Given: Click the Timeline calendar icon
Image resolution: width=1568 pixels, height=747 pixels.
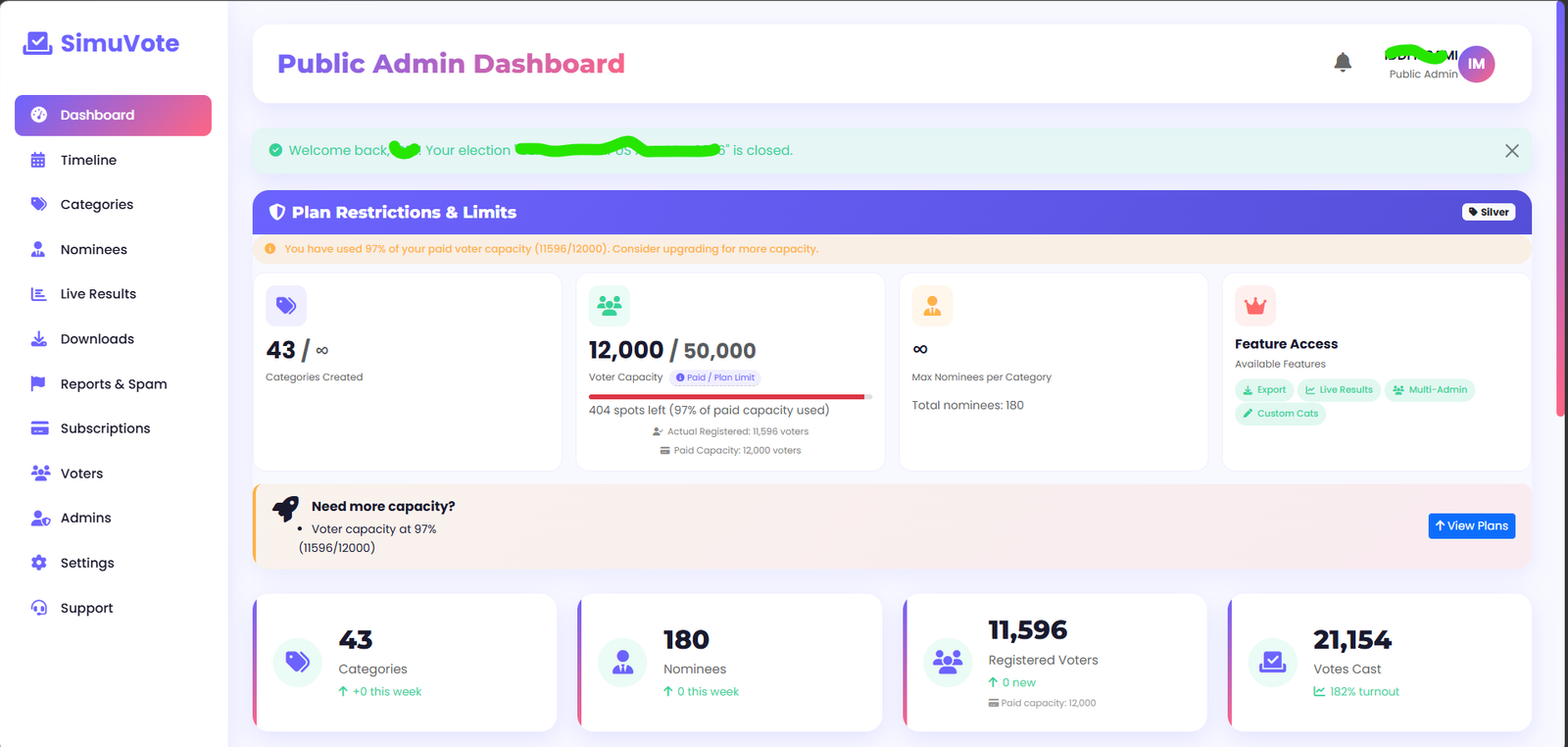Looking at the screenshot, I should tap(38, 160).
